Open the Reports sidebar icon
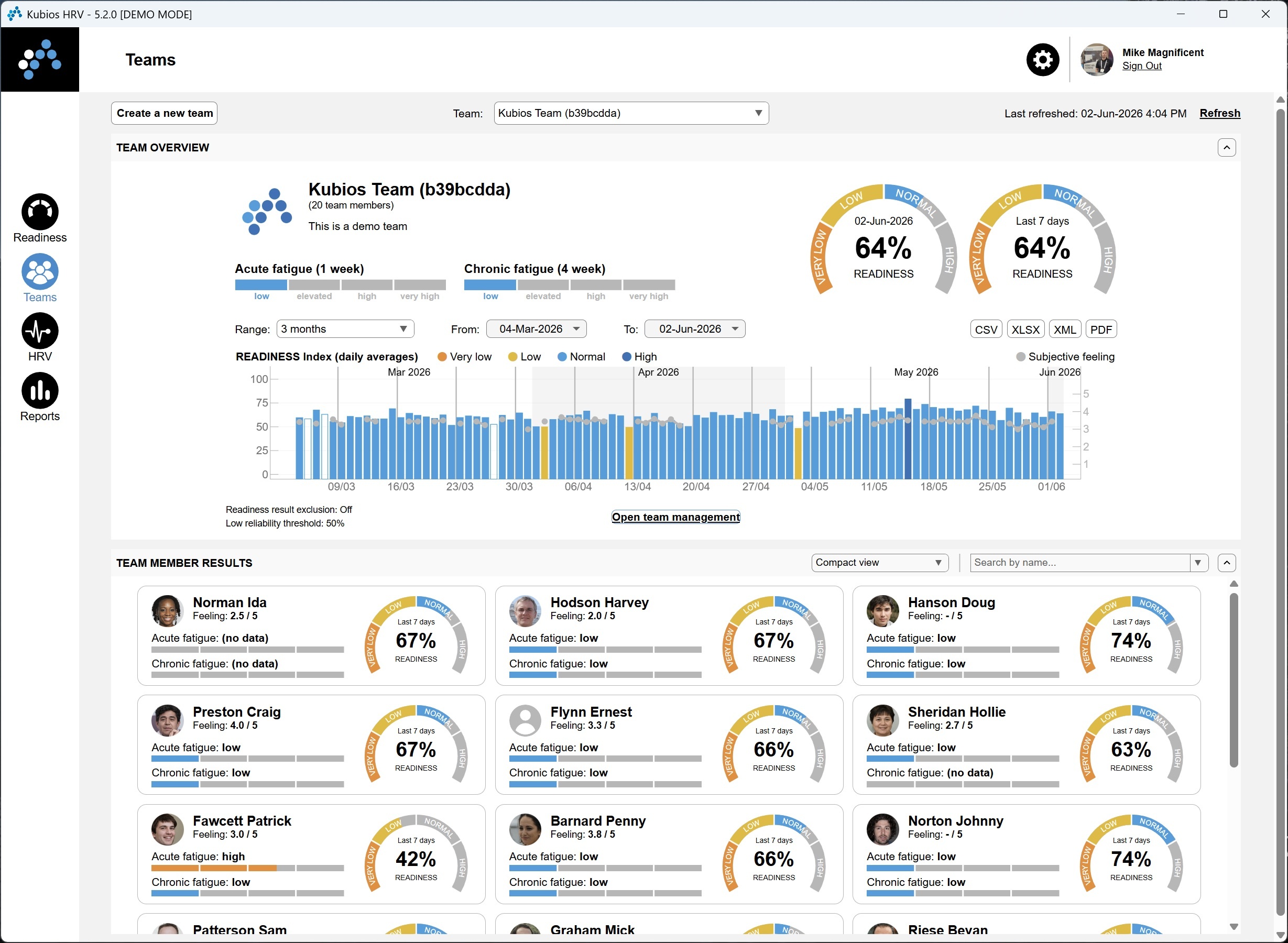 [x=40, y=390]
